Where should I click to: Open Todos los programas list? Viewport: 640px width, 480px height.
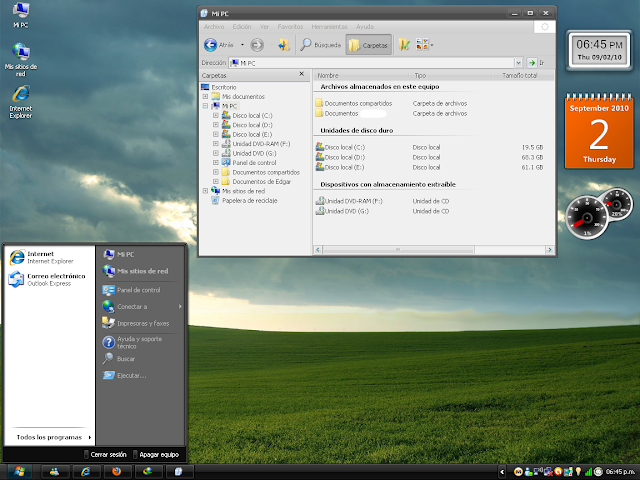(51, 437)
